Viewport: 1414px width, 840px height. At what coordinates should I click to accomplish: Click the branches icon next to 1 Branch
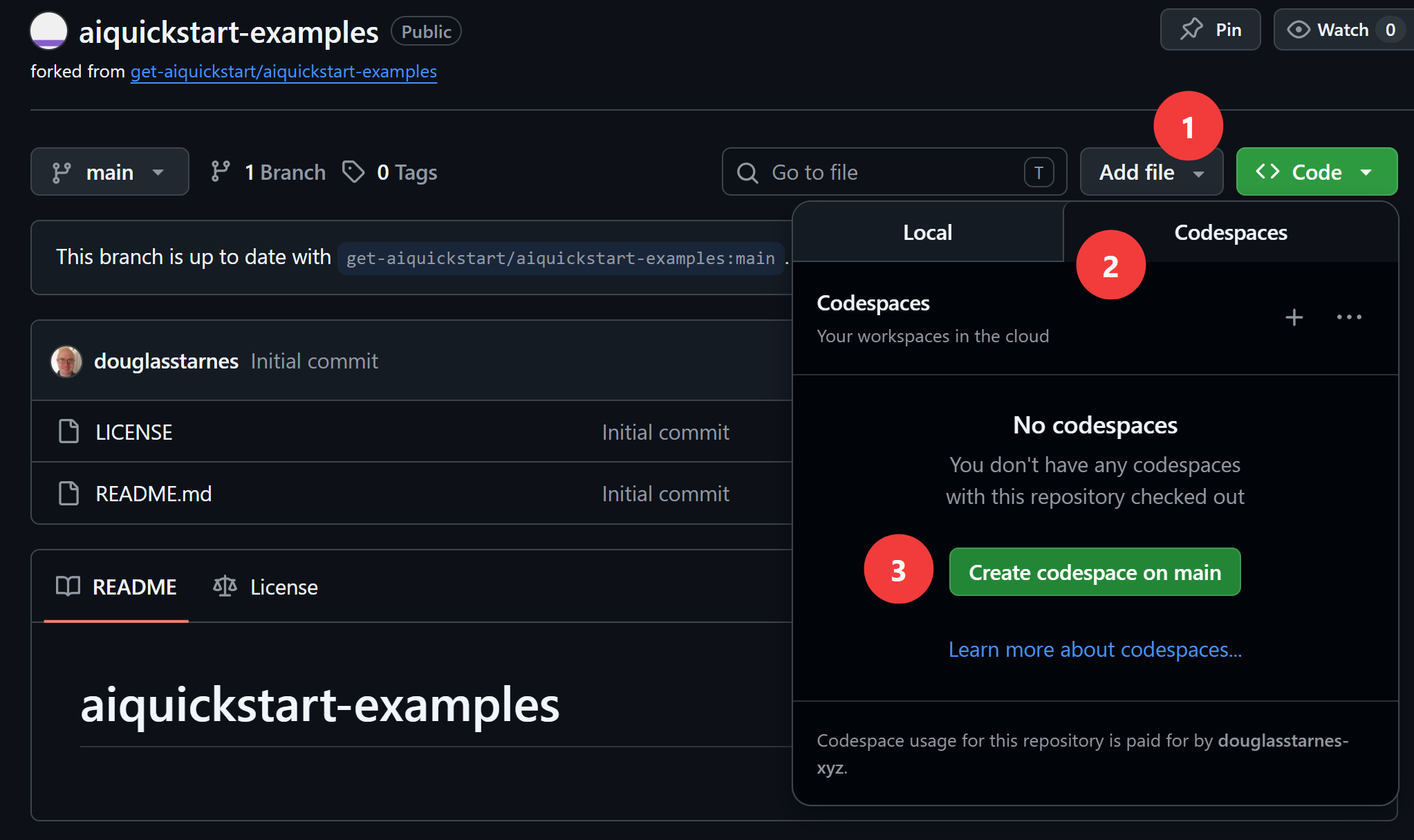pyautogui.click(x=221, y=171)
